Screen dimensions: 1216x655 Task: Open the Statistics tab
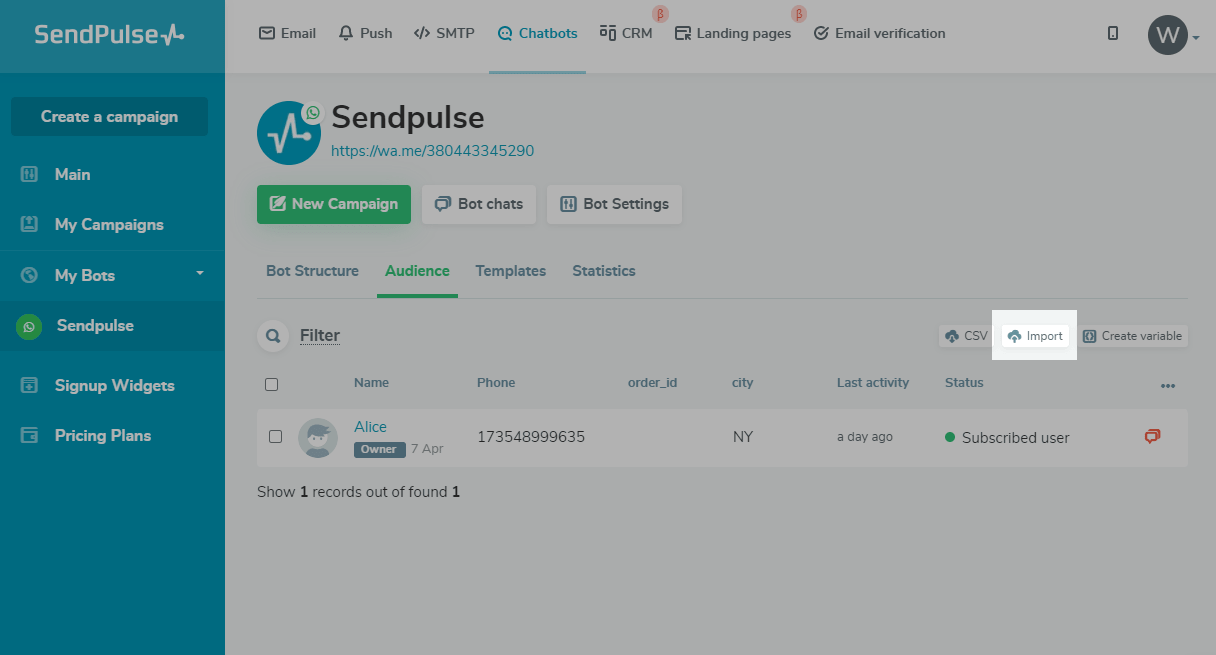tap(604, 271)
